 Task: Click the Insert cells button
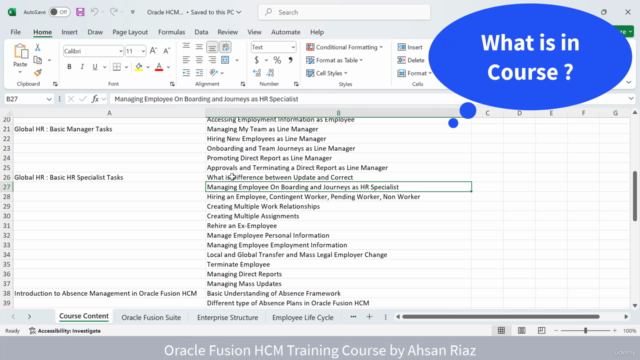tap(410, 47)
